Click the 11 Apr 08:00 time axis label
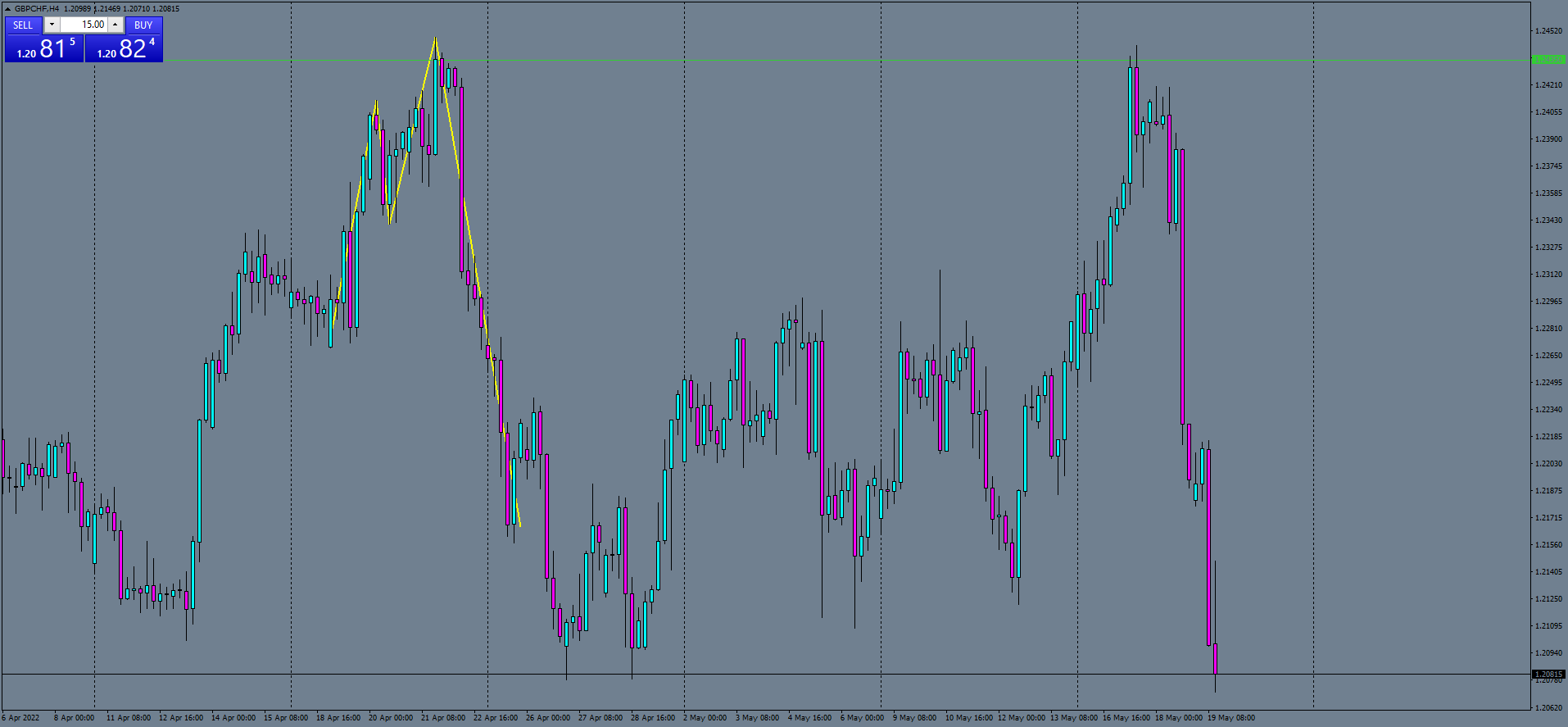Viewport: 1568px width, 727px height. click(x=129, y=718)
